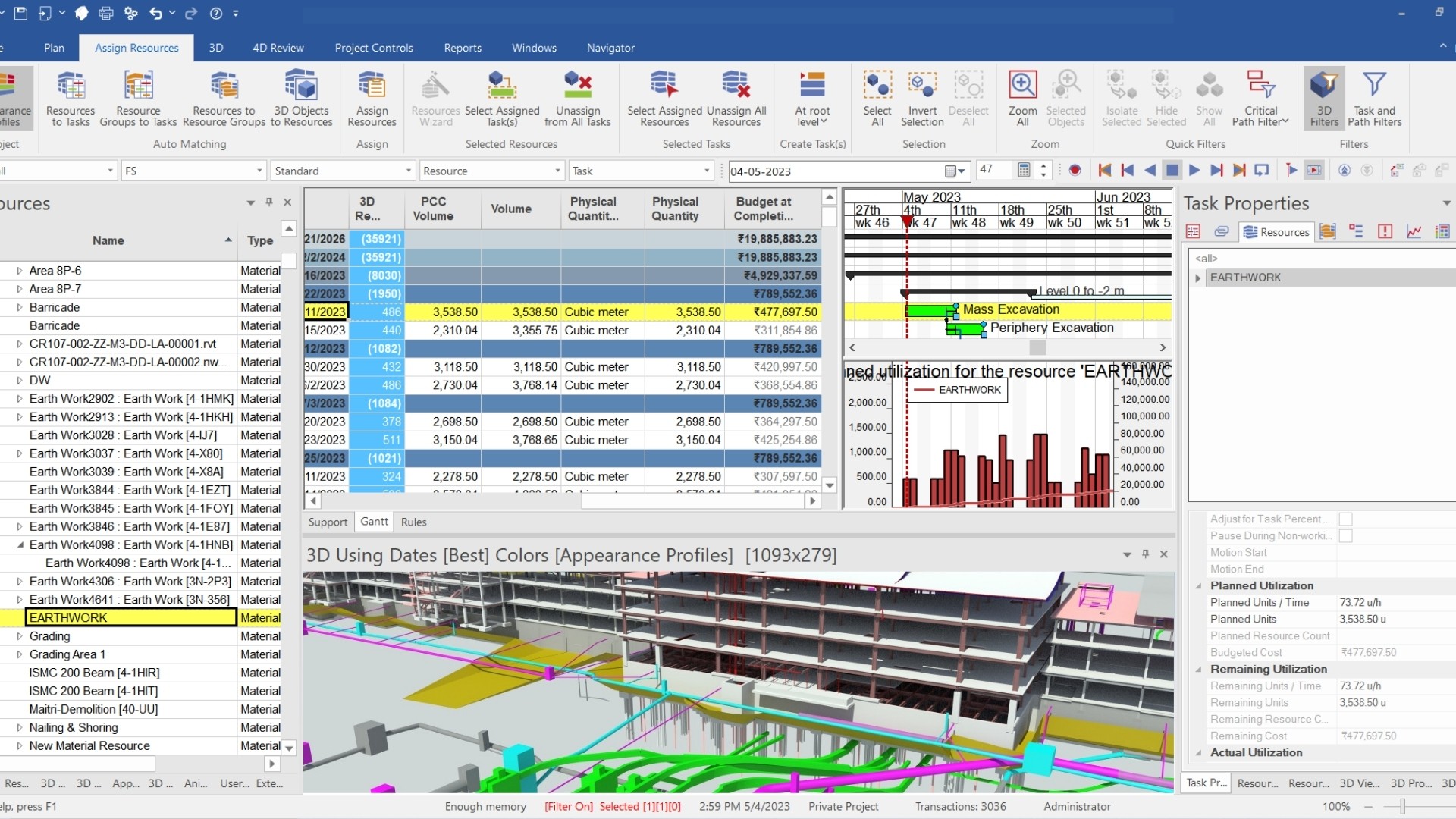Open the 4D Review ribbon tab
The image size is (1456, 819).
(278, 48)
